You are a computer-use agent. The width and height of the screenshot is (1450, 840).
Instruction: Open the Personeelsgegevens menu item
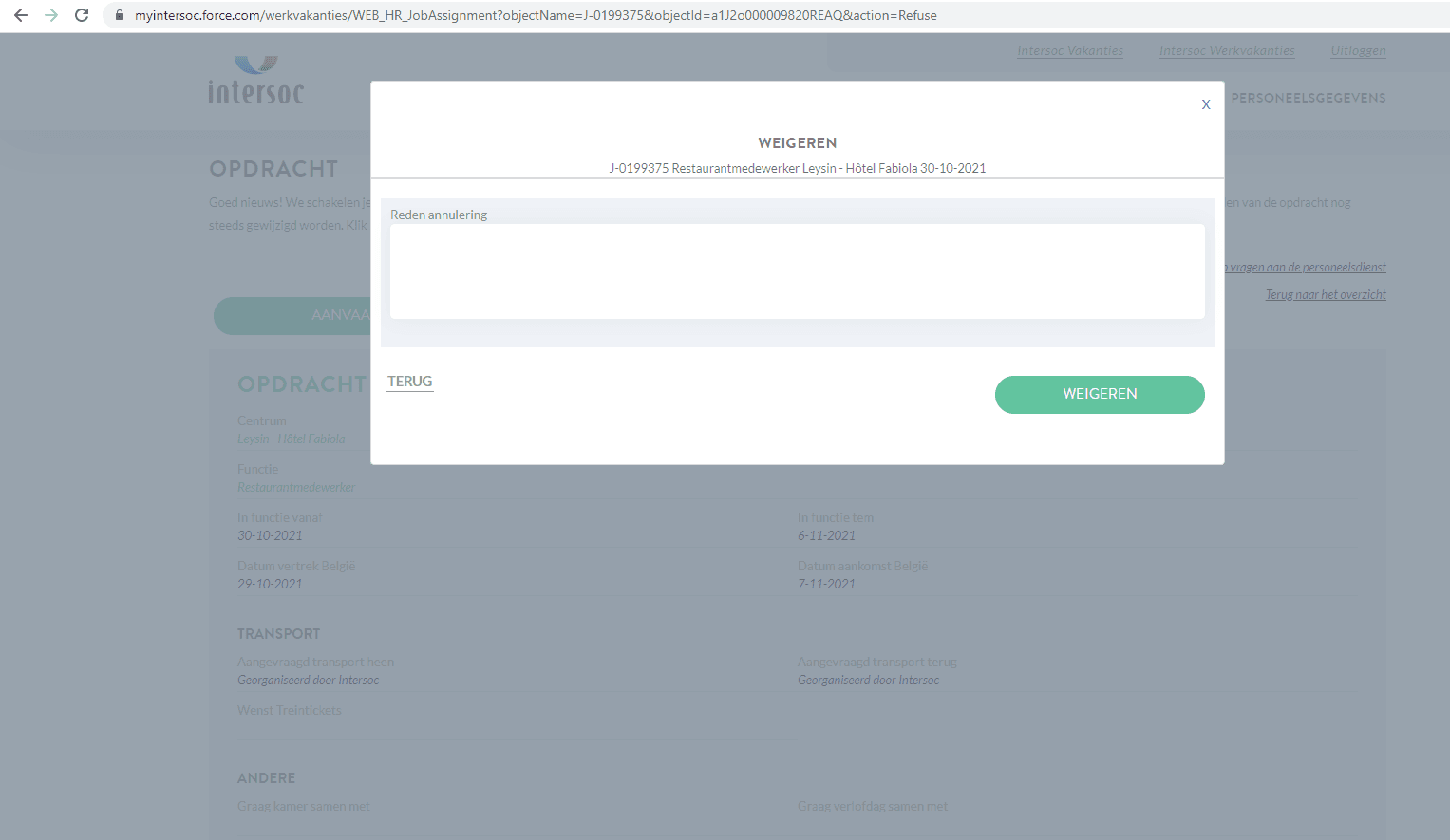[1309, 98]
